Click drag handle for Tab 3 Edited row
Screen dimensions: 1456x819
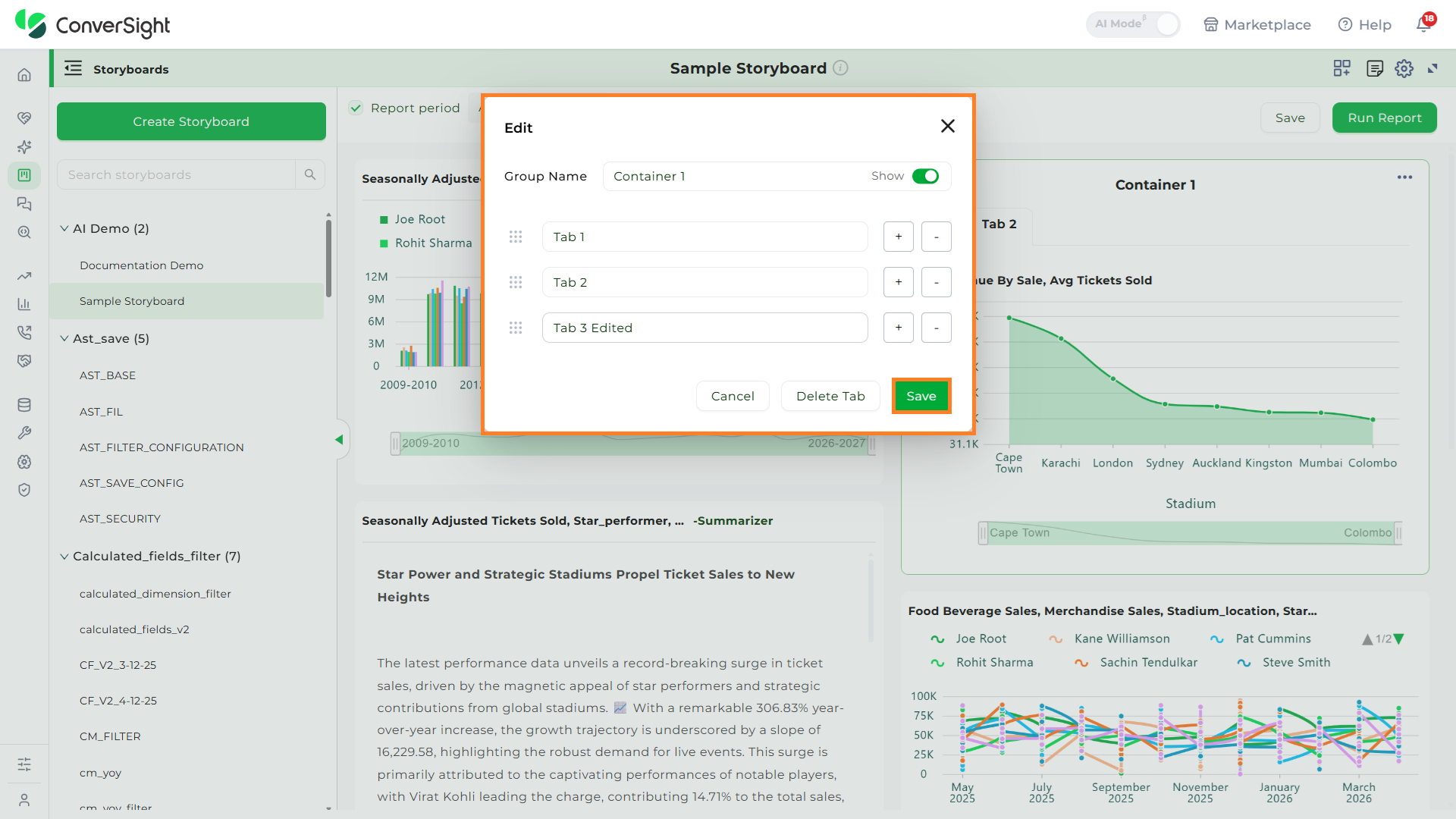[x=516, y=328]
